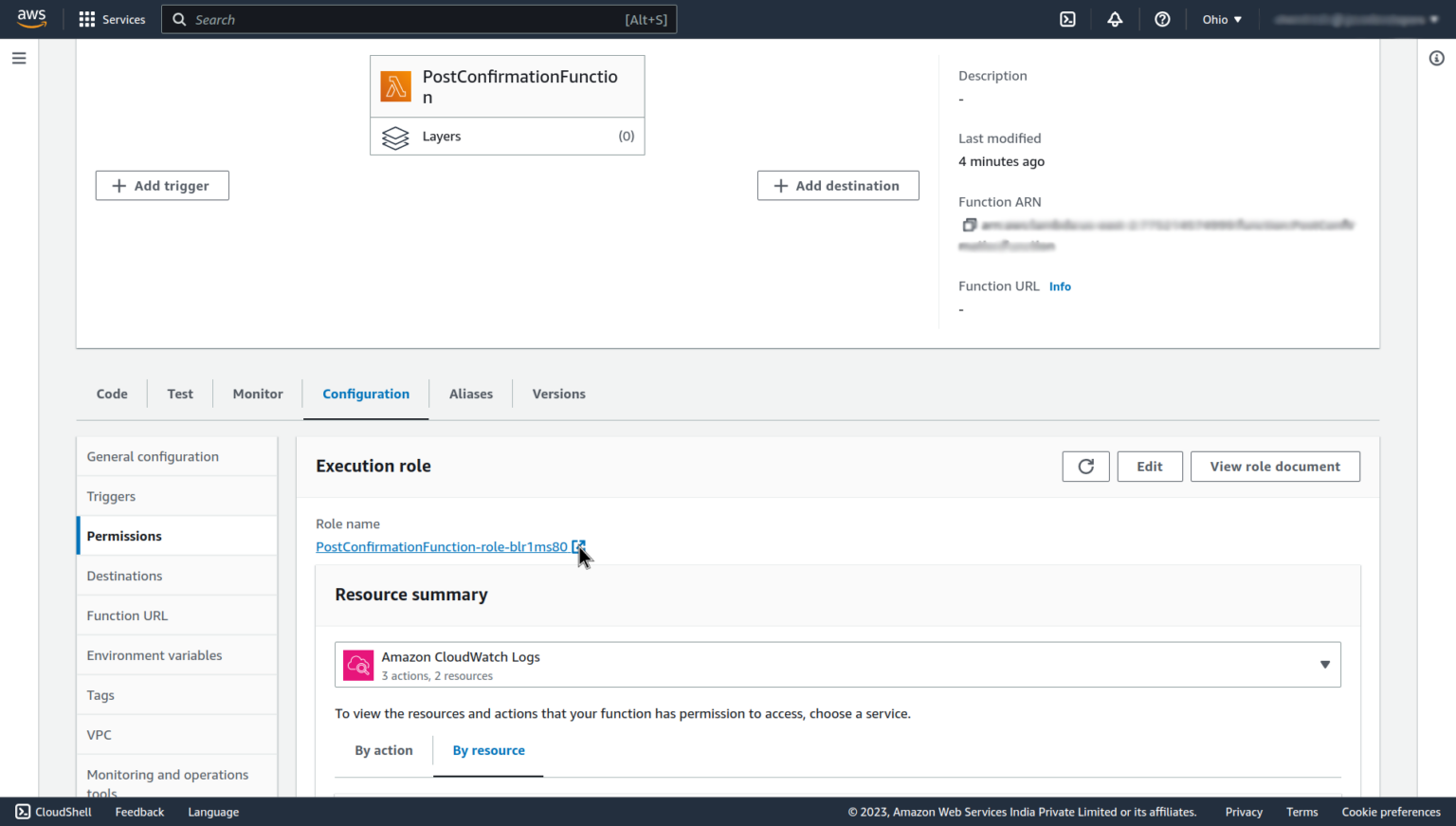Click the refresh icon in Execution role panel

coord(1085,466)
